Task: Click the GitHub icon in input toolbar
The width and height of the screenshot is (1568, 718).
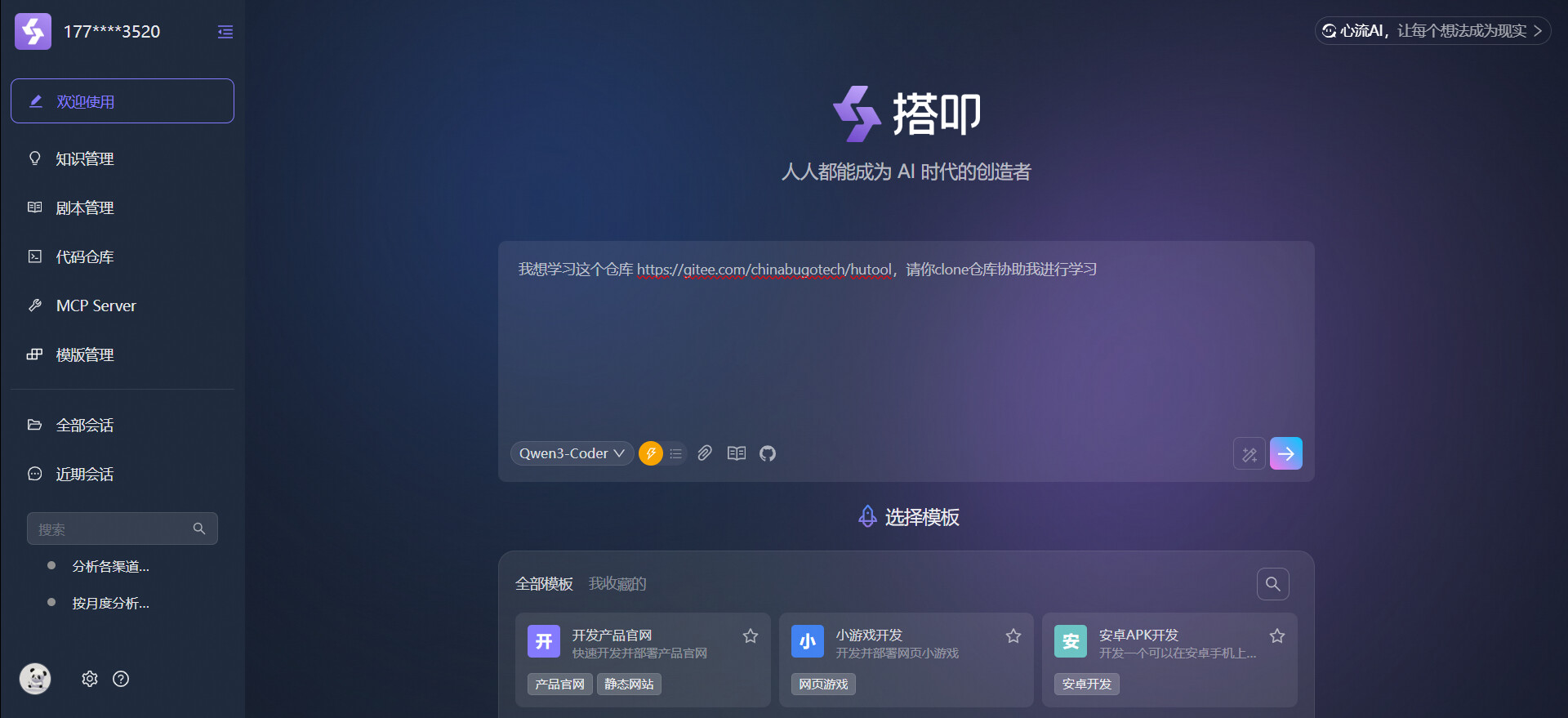Action: pyautogui.click(x=768, y=453)
